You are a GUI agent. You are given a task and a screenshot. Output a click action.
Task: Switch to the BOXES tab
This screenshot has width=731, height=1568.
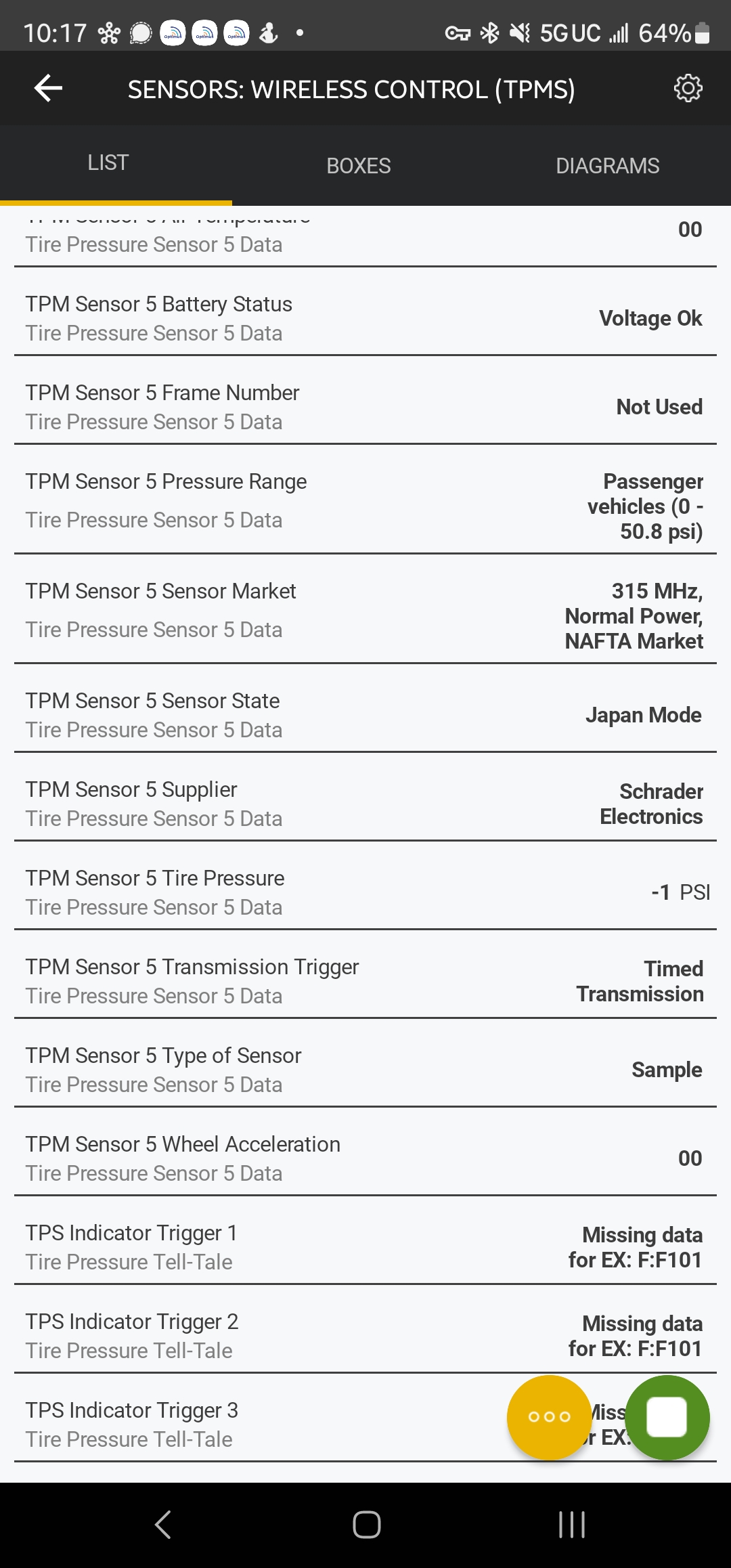pos(358,166)
